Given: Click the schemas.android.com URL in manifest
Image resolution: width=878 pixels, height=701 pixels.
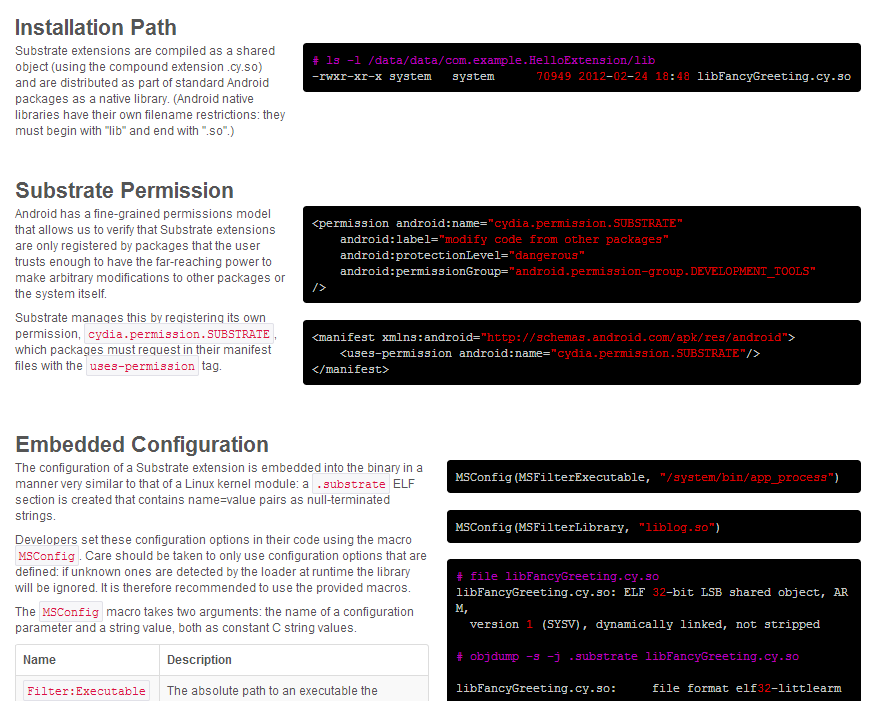Looking at the screenshot, I should click(634, 337).
